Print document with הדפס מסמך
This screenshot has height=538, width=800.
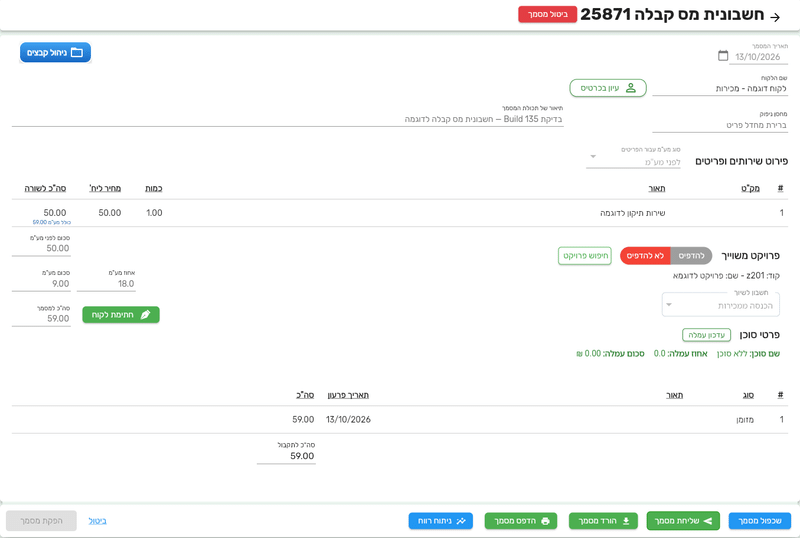coord(521,521)
